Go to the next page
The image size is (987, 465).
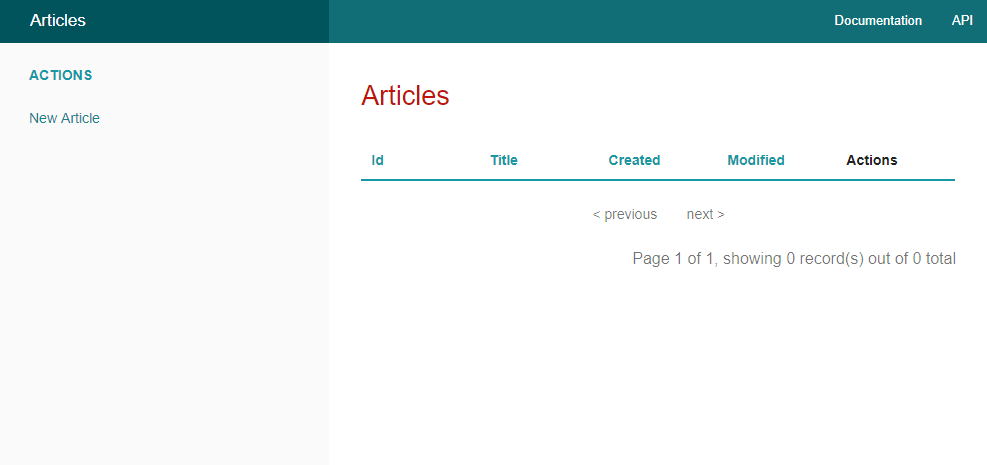tap(705, 214)
